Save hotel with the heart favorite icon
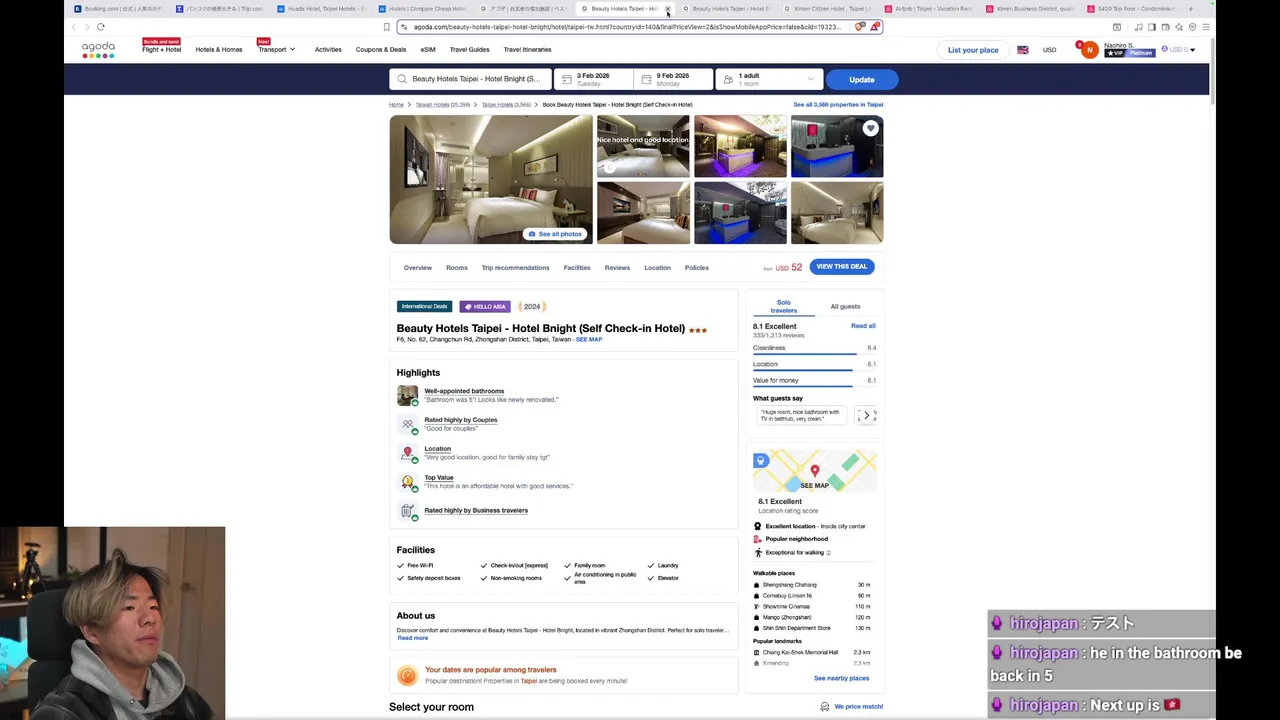 [x=870, y=128]
